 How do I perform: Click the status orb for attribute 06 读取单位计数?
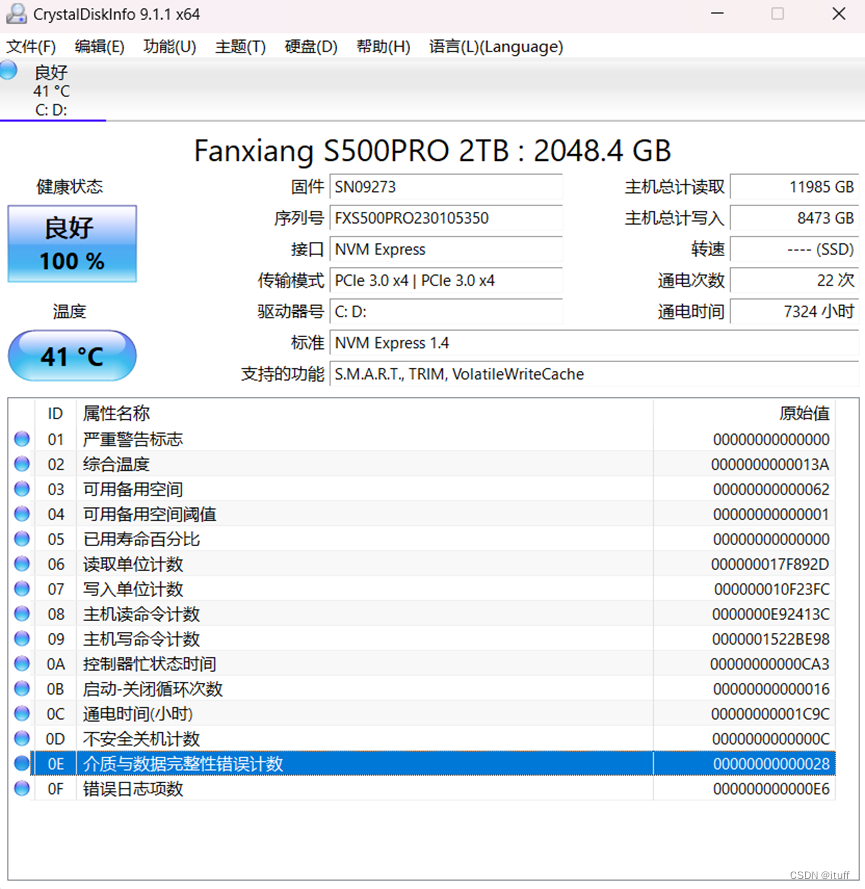point(22,564)
